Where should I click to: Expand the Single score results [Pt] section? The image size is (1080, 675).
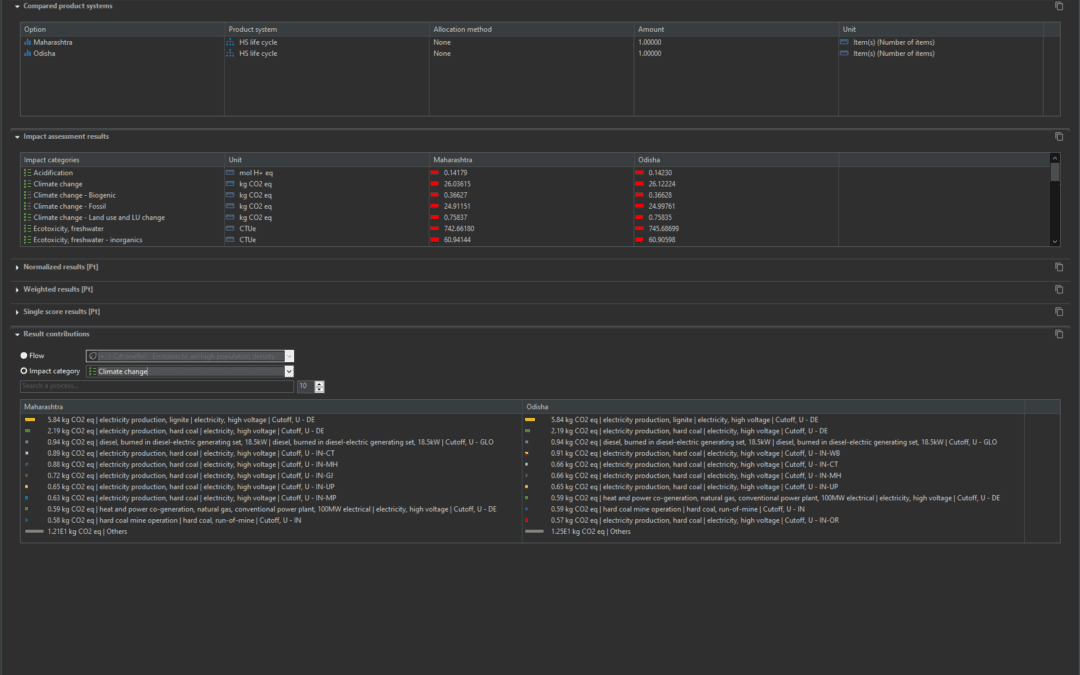point(17,312)
